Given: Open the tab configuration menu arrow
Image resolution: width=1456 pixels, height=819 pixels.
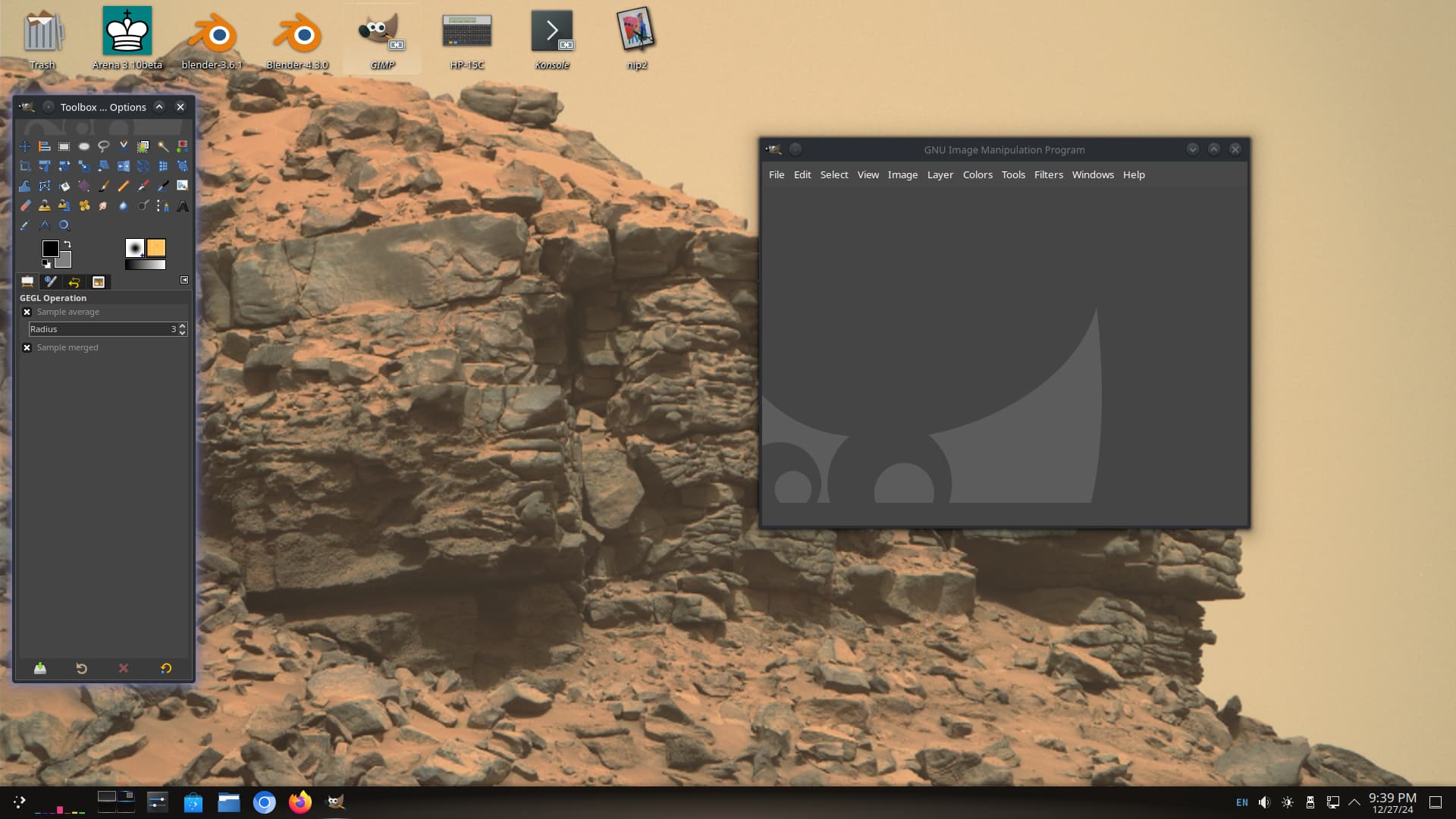Looking at the screenshot, I should click(184, 280).
